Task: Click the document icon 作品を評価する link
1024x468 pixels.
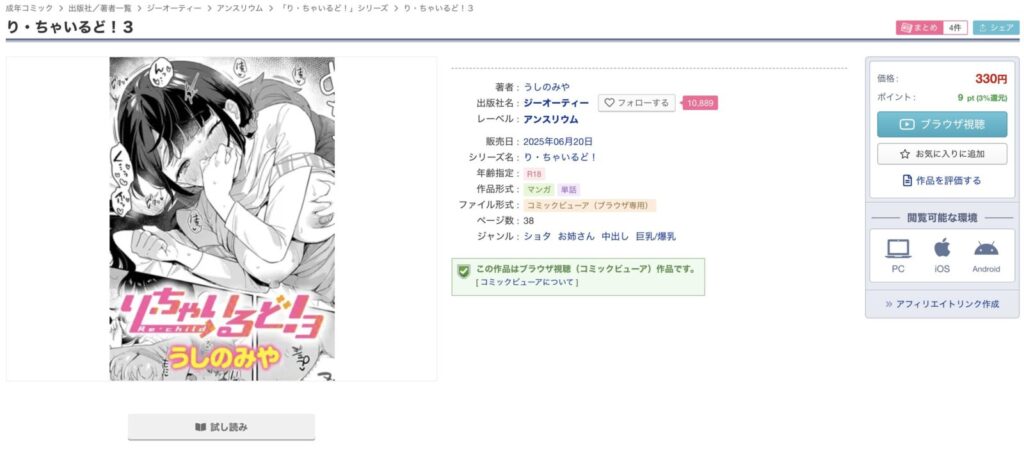Action: tap(942, 180)
